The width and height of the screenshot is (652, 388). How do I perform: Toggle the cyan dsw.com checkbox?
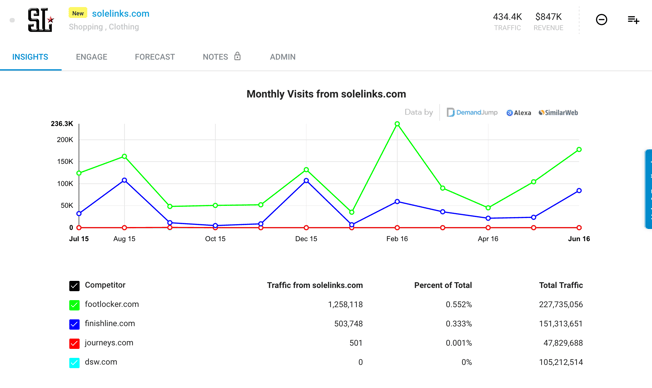pos(74,363)
